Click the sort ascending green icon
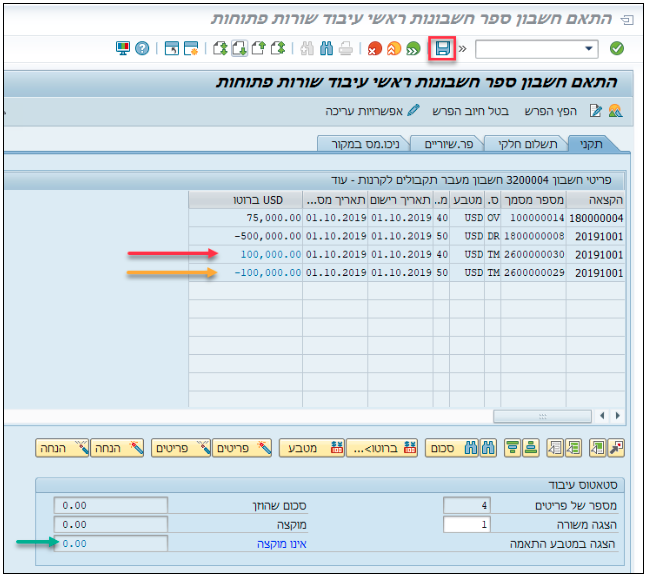The image size is (646, 577). (531, 448)
